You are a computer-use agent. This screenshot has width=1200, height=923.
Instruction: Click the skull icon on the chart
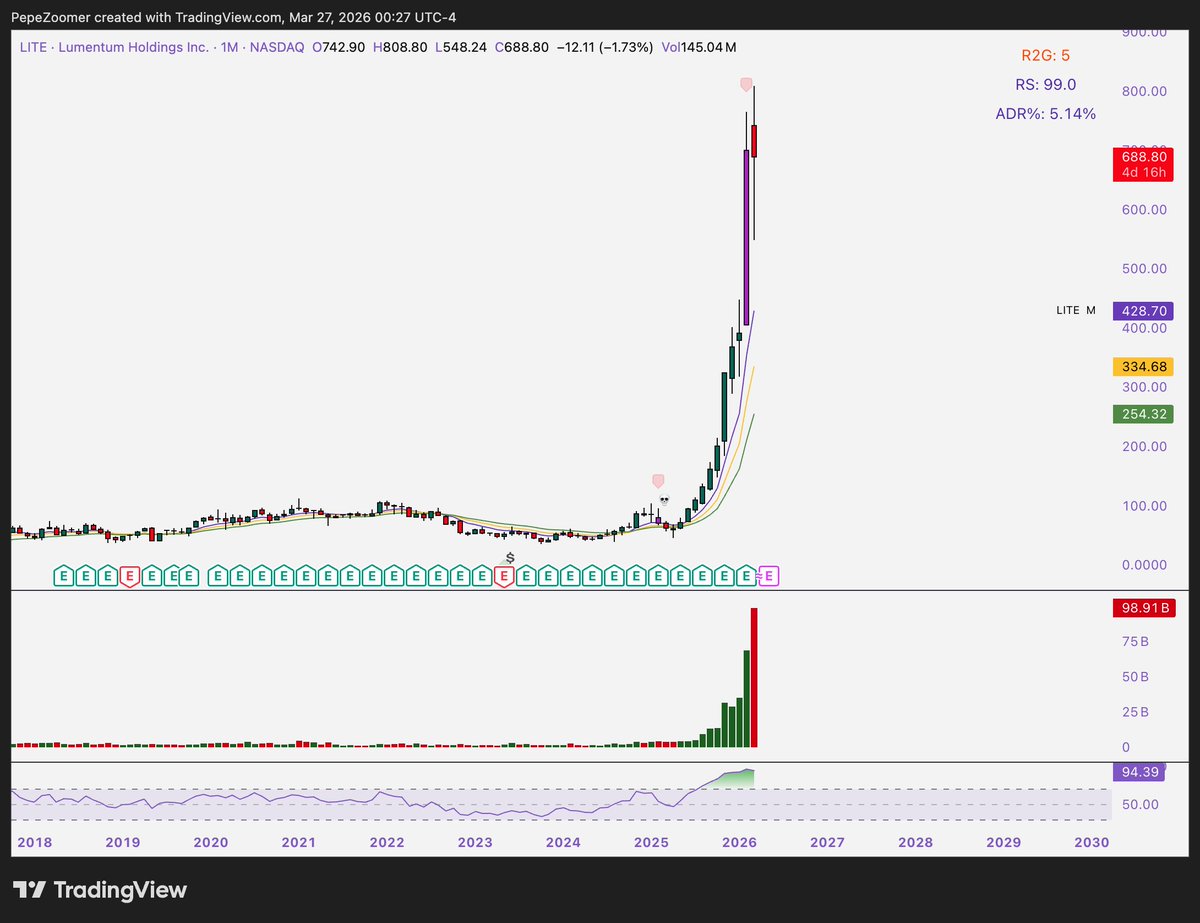coord(663,498)
